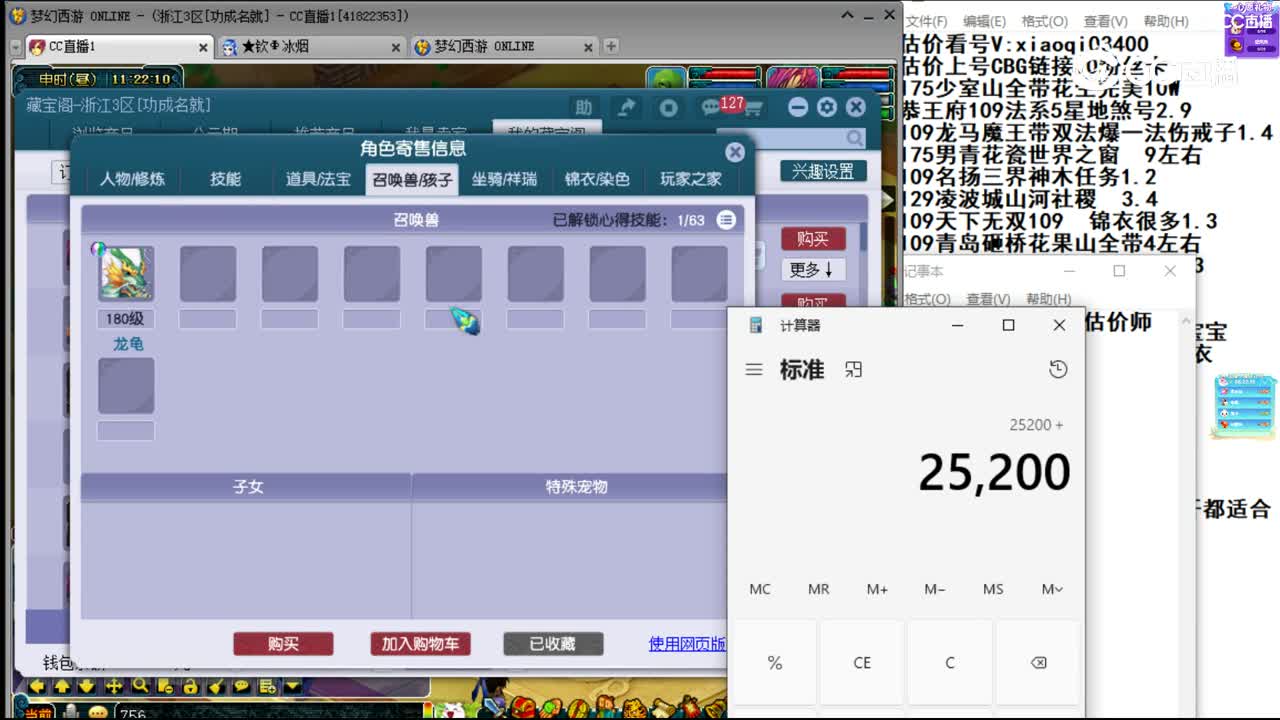
Task: Click the speech bubble chat toolbar icon
Action: (x=241, y=686)
